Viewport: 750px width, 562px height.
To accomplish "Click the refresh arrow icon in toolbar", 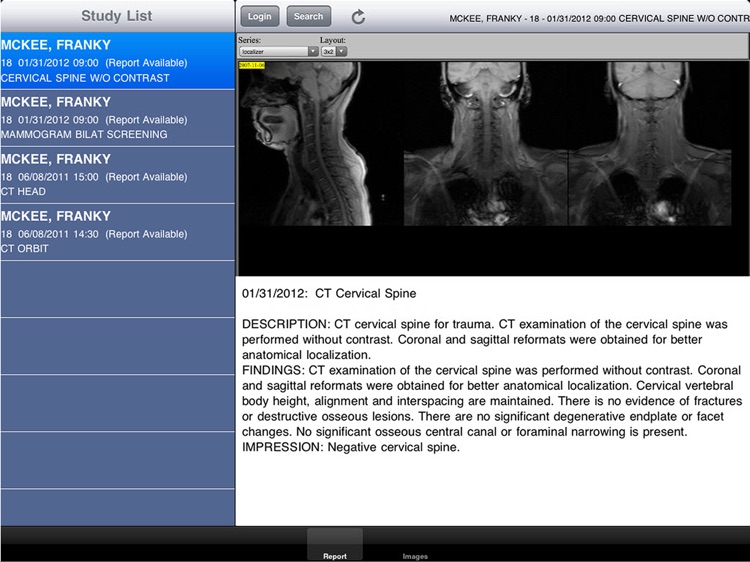I will point(358,17).
